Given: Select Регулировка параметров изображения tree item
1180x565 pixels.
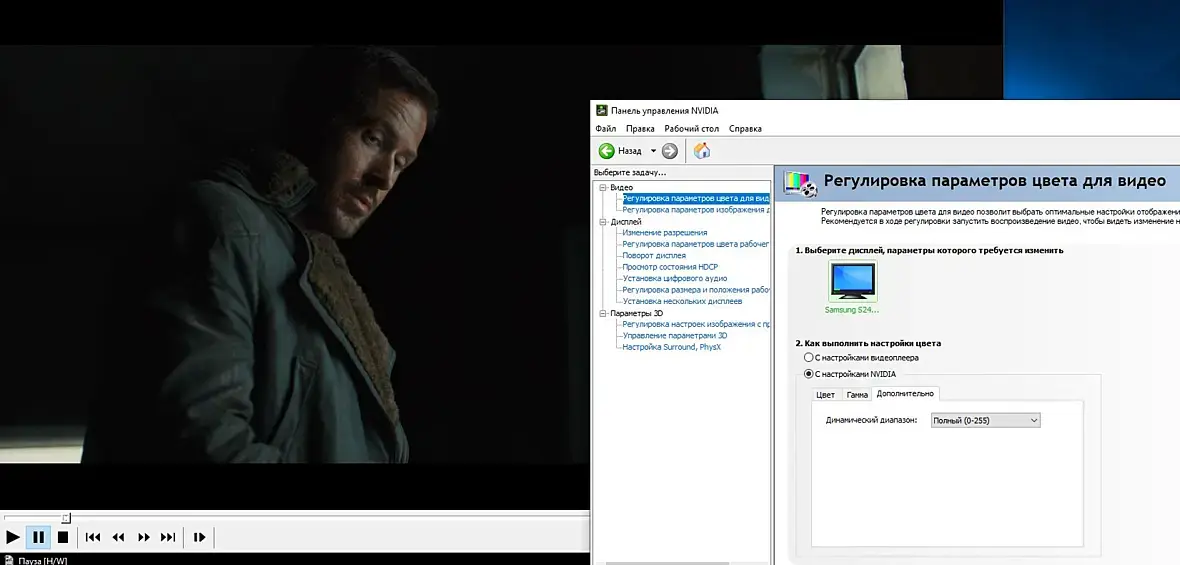Looking at the screenshot, I should pyautogui.click(x=696, y=210).
